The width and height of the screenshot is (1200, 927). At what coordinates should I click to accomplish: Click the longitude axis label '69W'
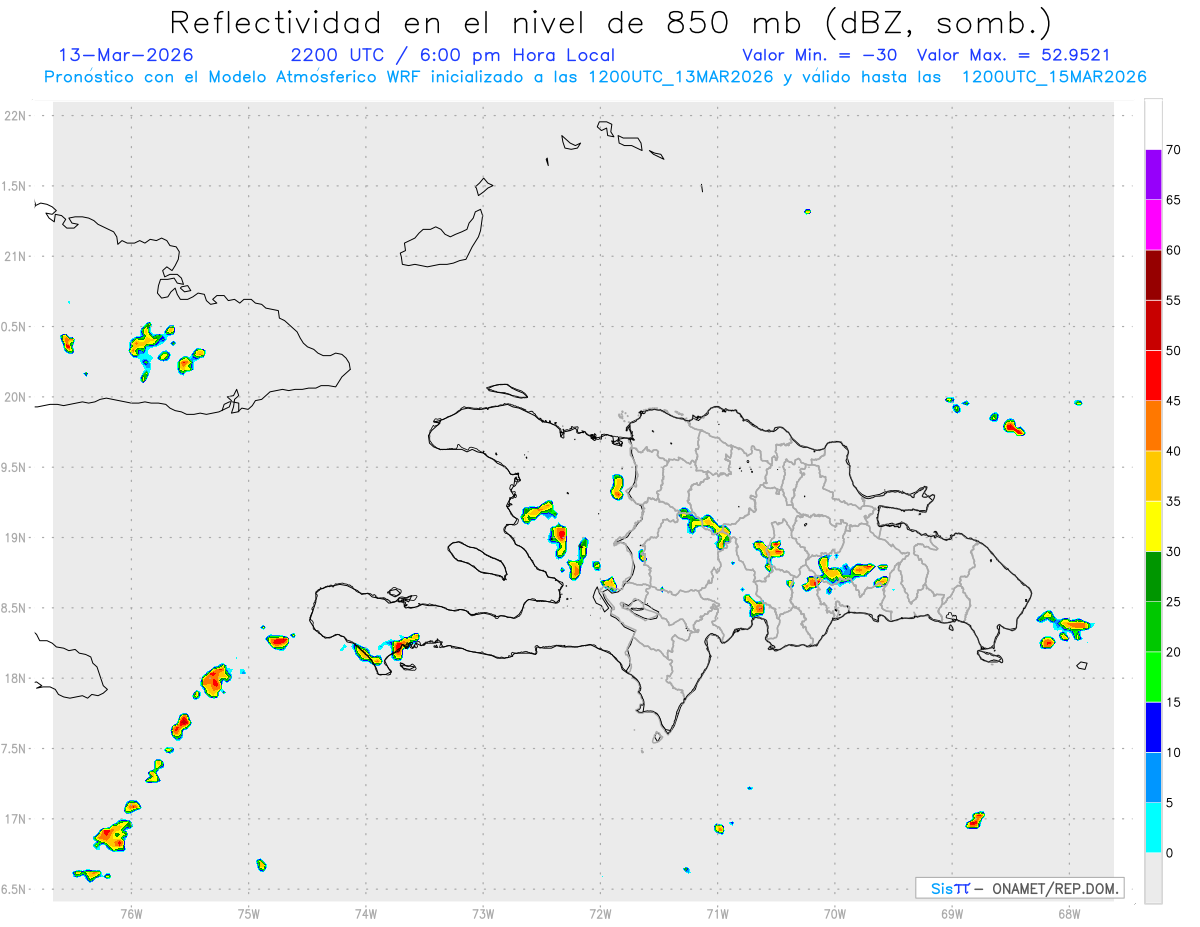pos(952,913)
